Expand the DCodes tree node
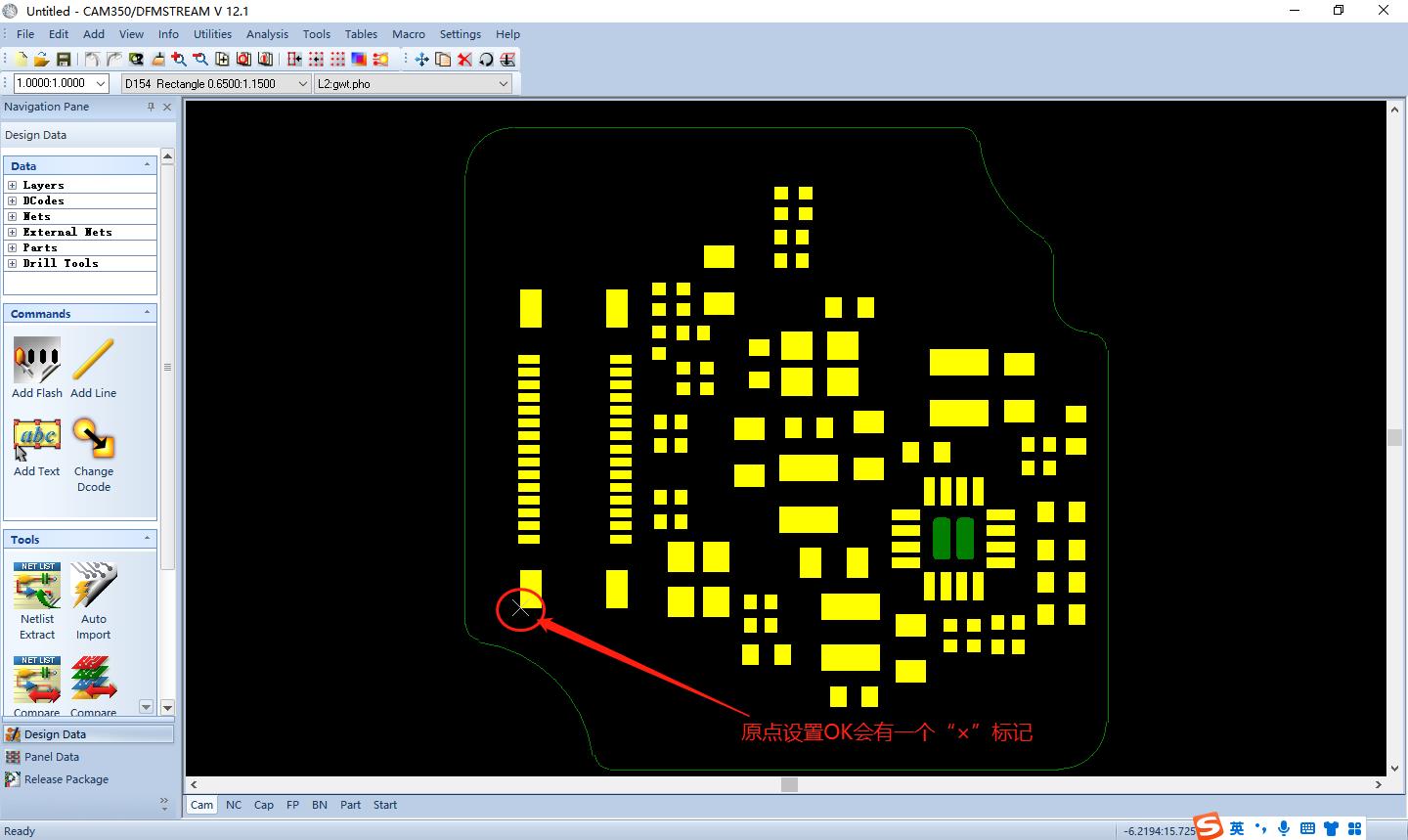This screenshot has width=1408, height=840. pyautogui.click(x=11, y=200)
